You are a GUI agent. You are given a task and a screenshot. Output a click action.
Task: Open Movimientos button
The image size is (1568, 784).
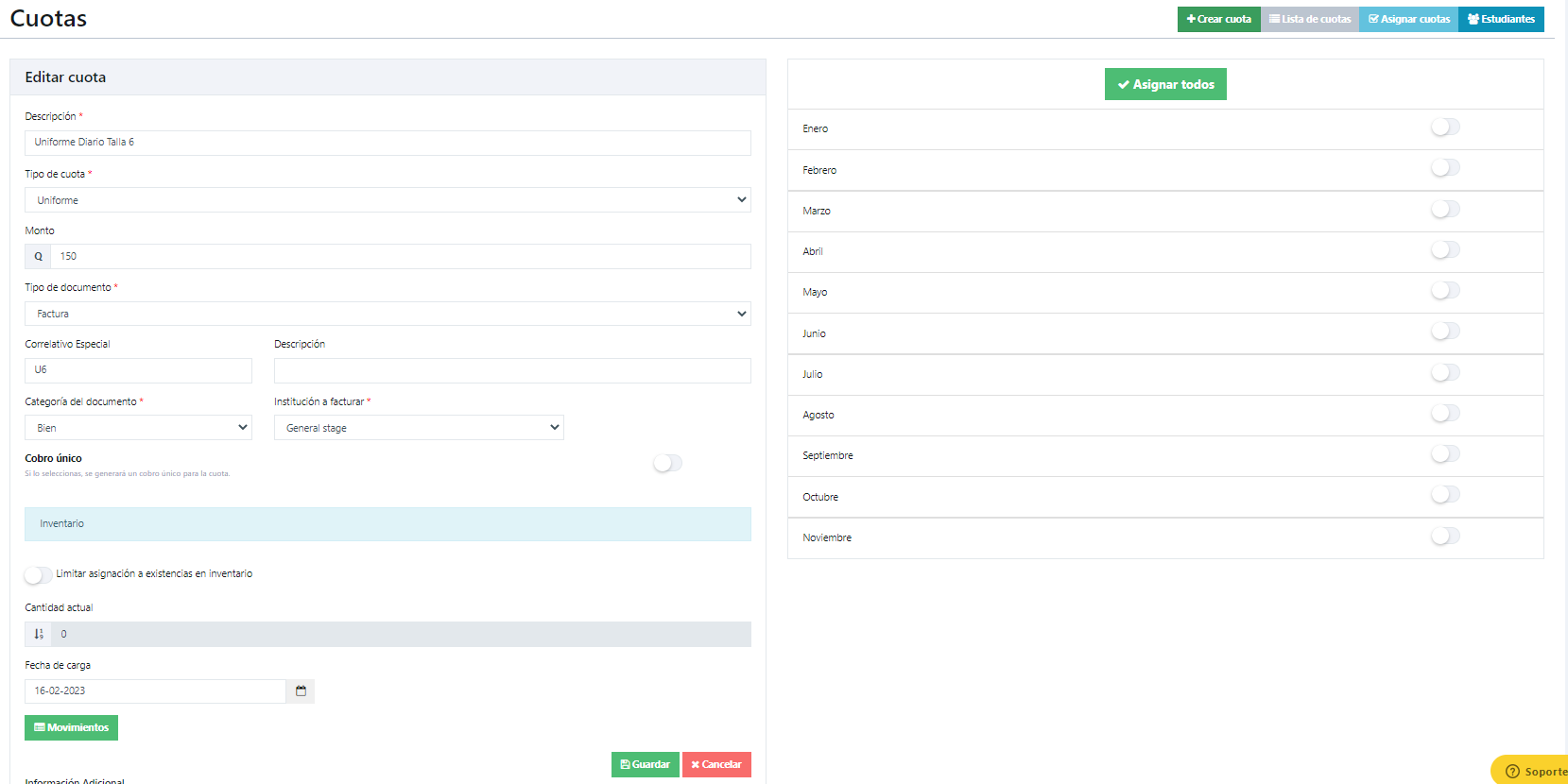(x=71, y=727)
